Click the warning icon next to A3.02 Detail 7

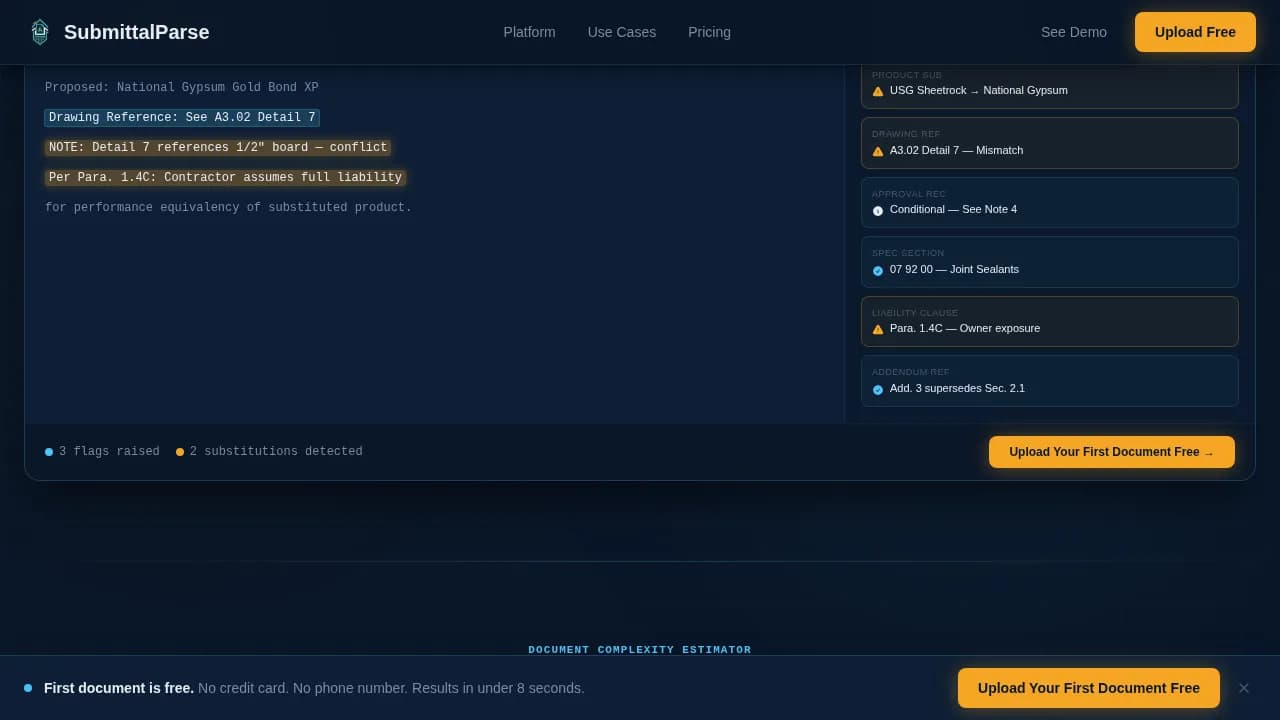(x=878, y=151)
